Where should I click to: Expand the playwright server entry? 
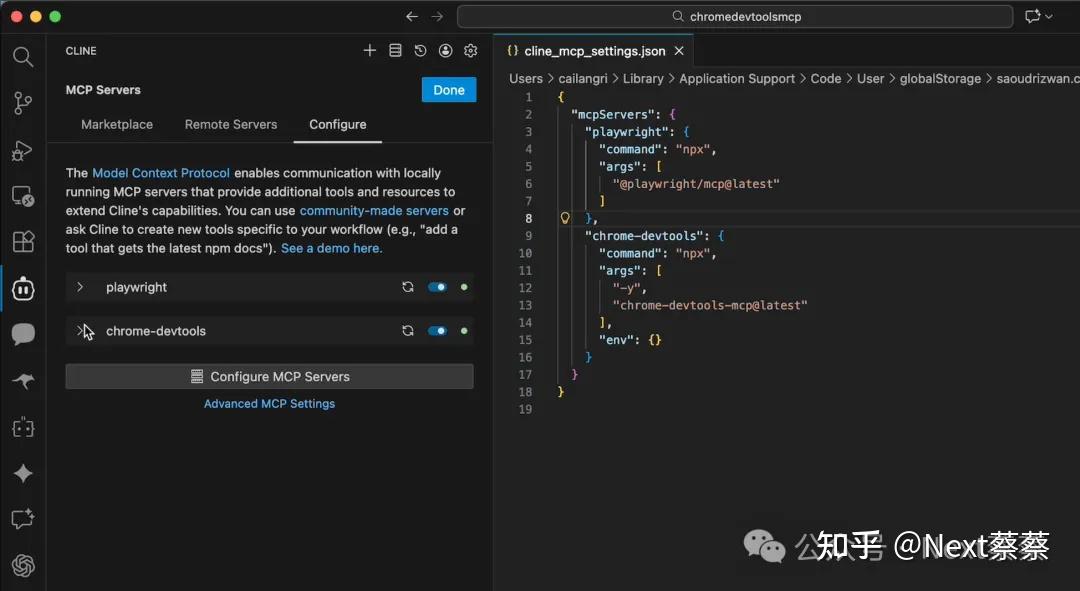point(80,287)
